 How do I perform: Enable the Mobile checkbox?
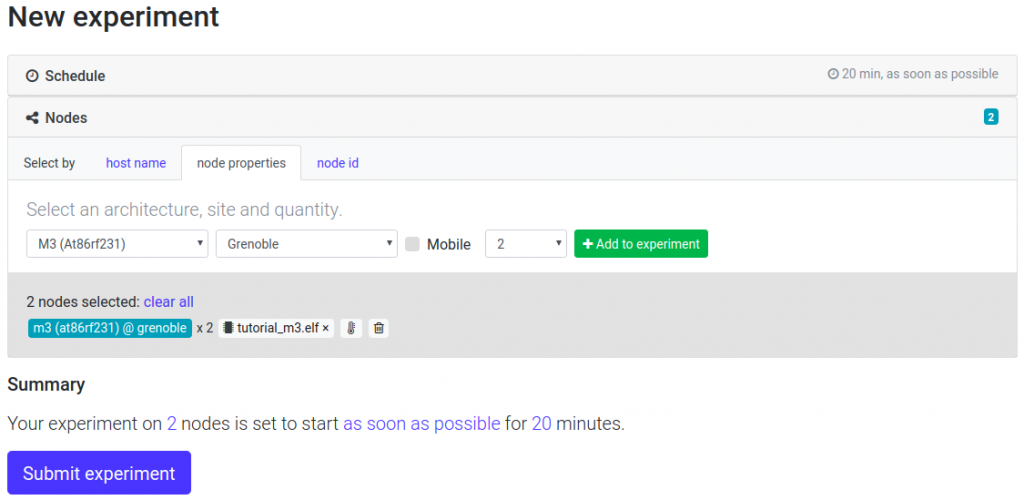pos(412,244)
